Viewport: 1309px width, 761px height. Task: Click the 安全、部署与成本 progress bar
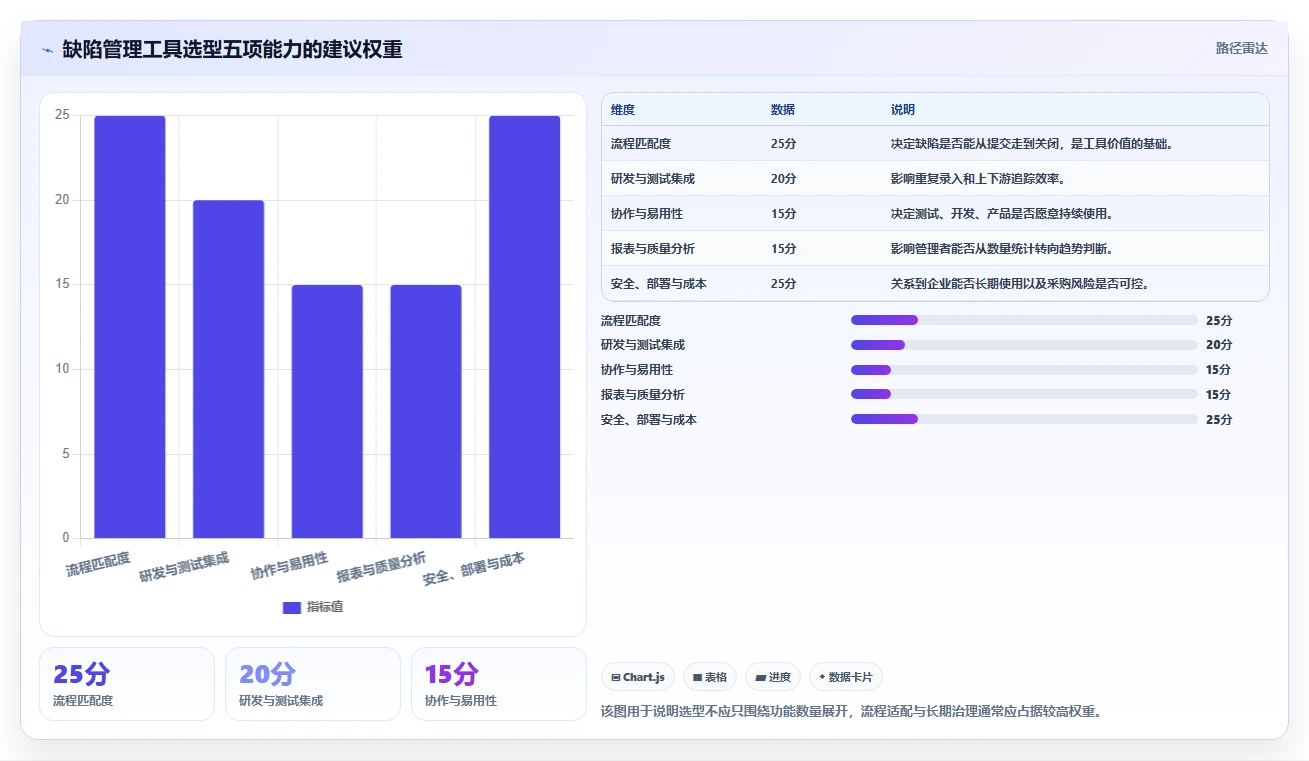(1024, 419)
